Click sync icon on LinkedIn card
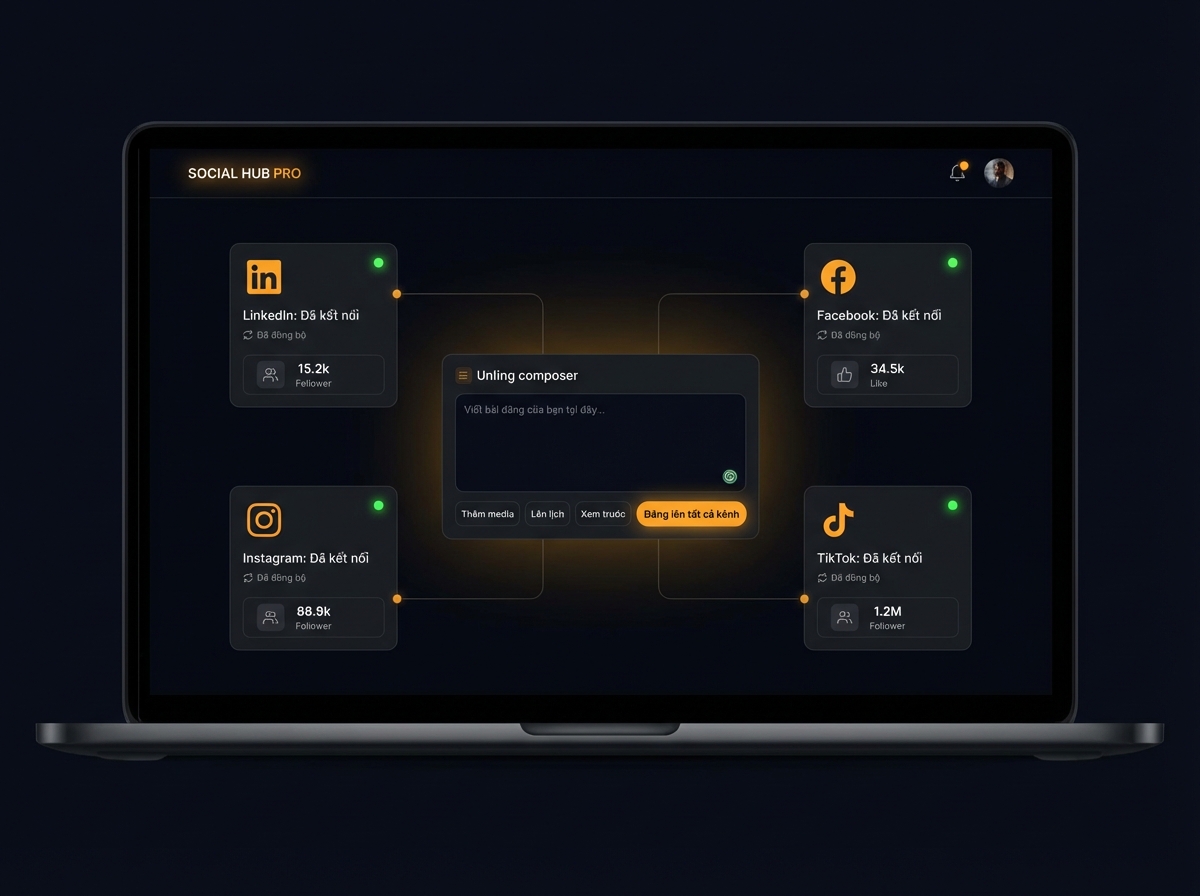Screen dimensions: 1200x896 pos(248,335)
